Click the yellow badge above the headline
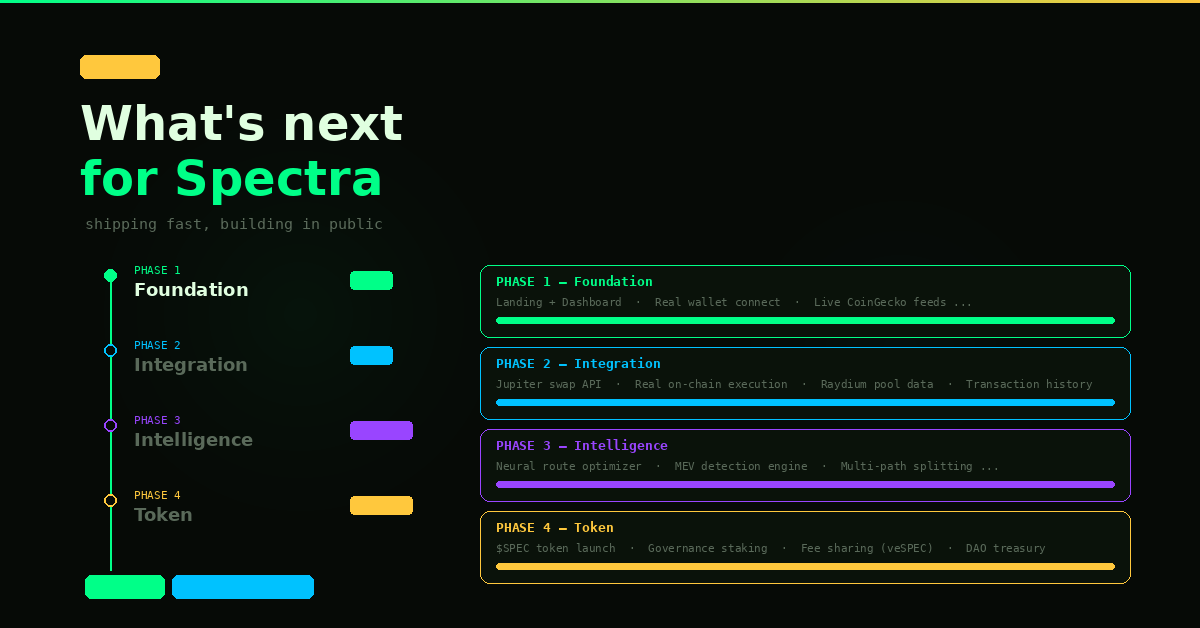The image size is (1200, 628). pos(120,67)
